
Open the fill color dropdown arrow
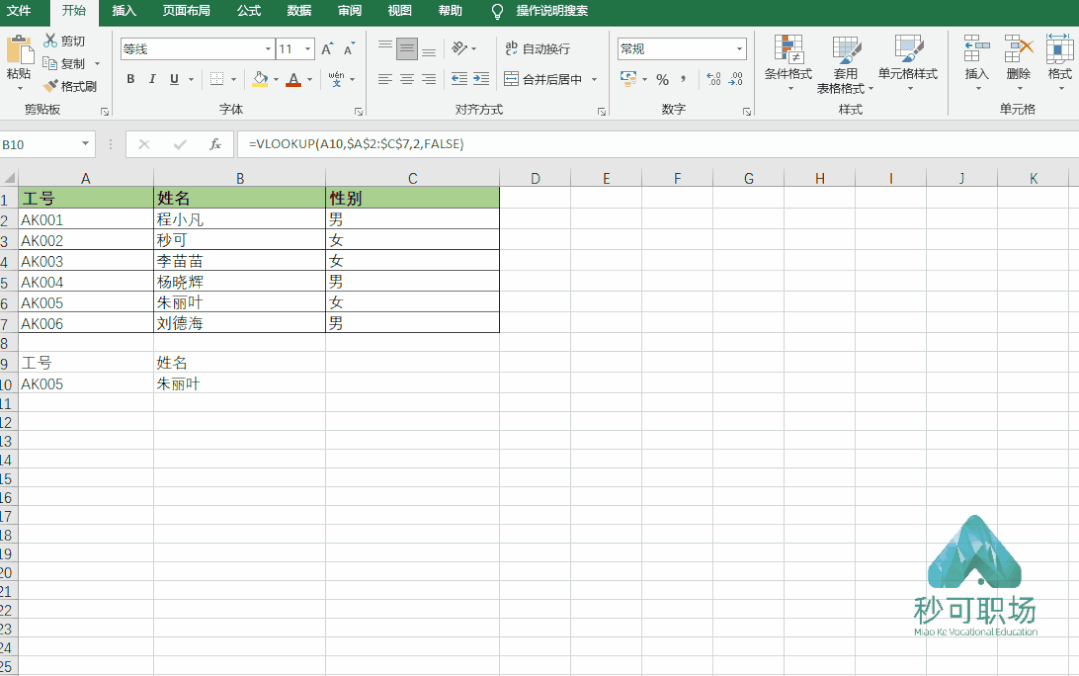(x=276, y=79)
